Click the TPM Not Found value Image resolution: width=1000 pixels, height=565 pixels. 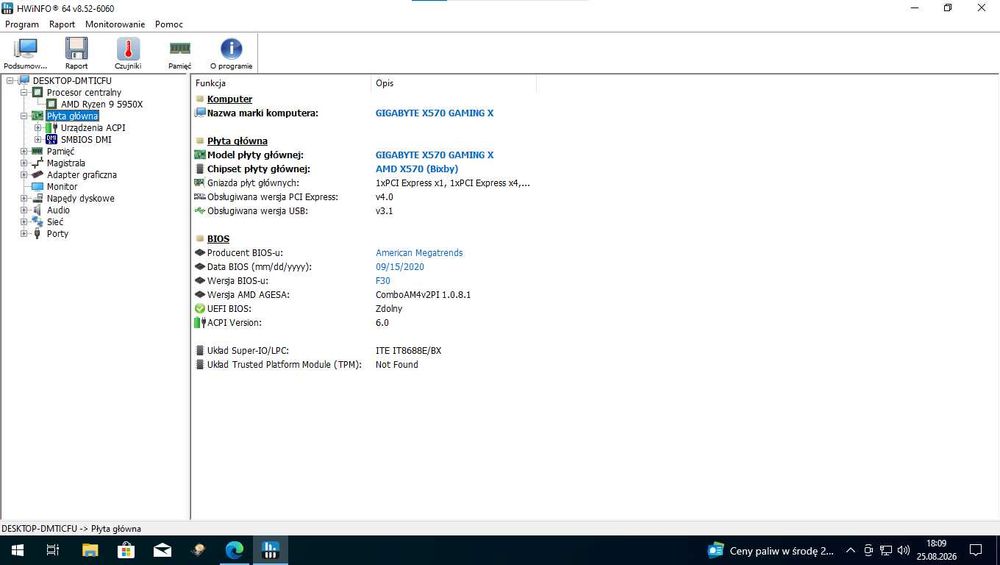tap(397, 365)
